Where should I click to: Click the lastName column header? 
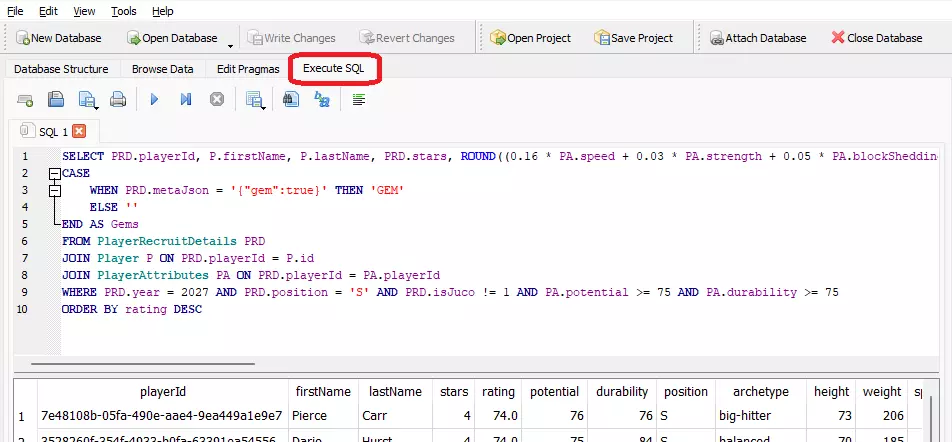click(x=395, y=392)
